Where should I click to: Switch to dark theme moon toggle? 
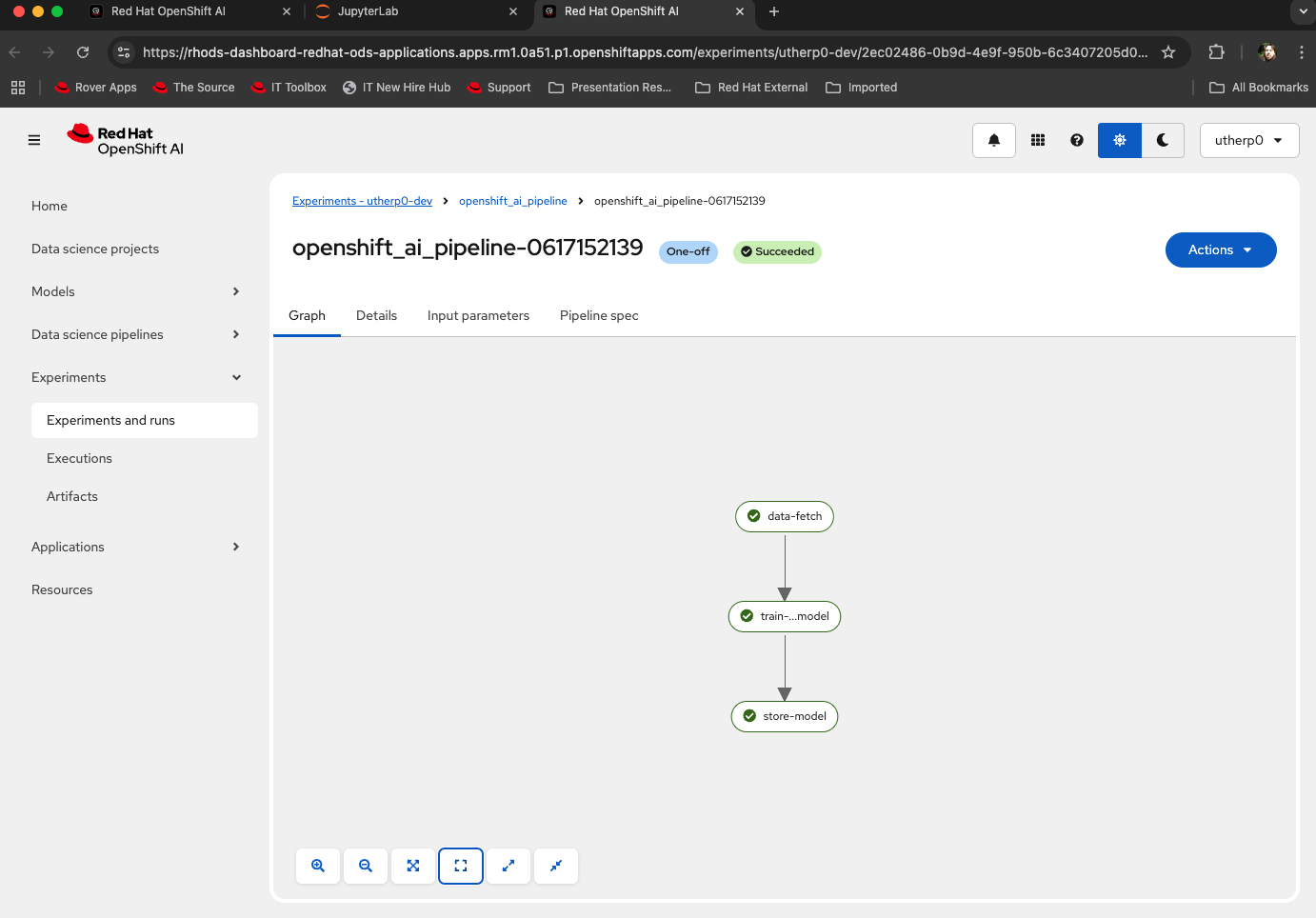(1163, 140)
